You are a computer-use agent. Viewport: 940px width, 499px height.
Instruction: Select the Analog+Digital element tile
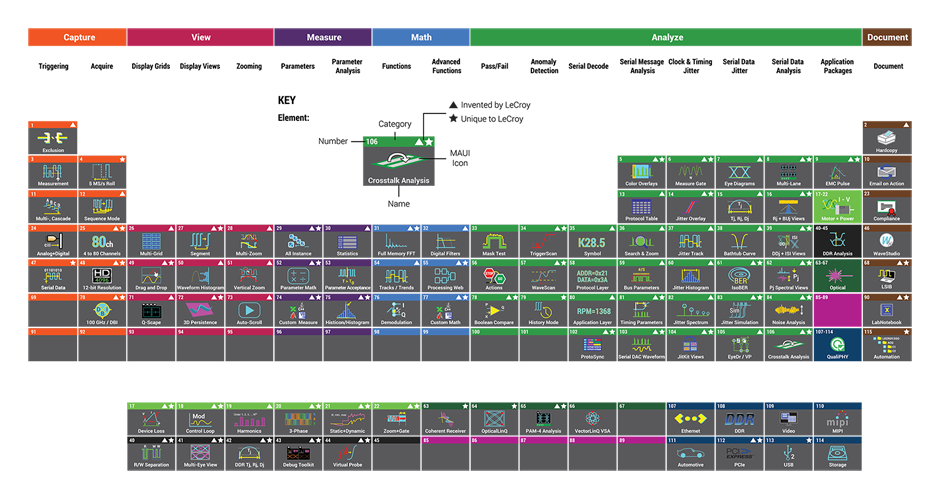53,242
